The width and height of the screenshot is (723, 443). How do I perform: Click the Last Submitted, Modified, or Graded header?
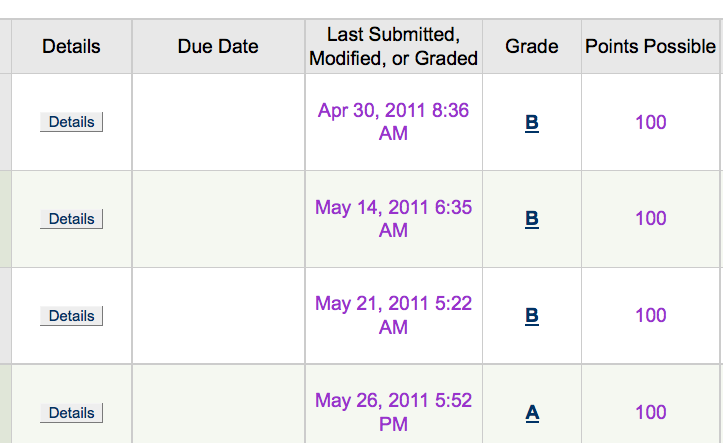[x=394, y=47]
